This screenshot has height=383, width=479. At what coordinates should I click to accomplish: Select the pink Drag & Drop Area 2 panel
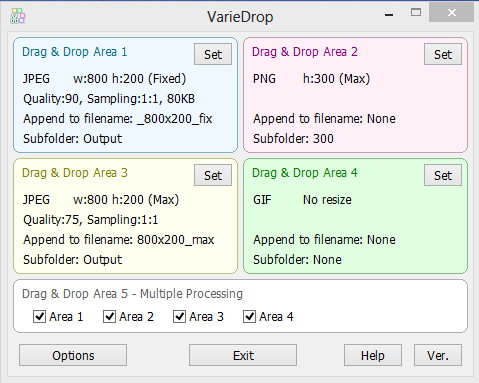point(356,95)
